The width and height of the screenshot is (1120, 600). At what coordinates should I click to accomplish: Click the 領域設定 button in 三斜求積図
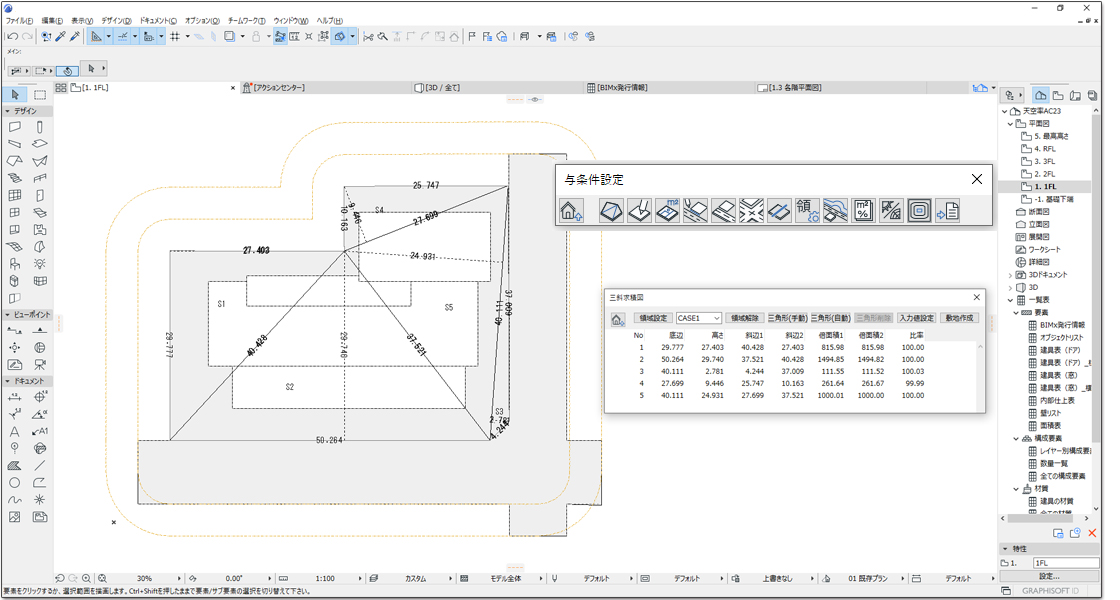653,318
